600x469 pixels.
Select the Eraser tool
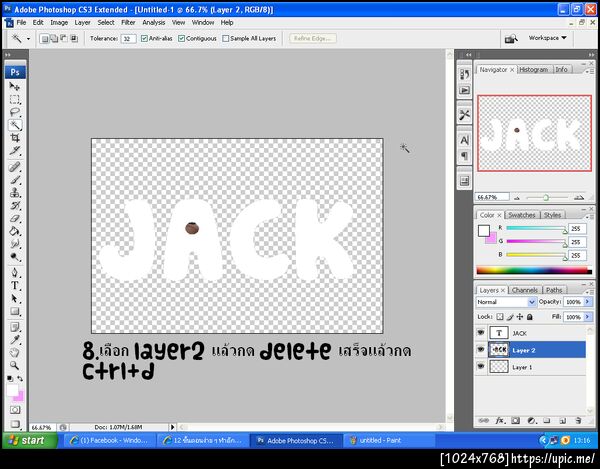coord(15,218)
